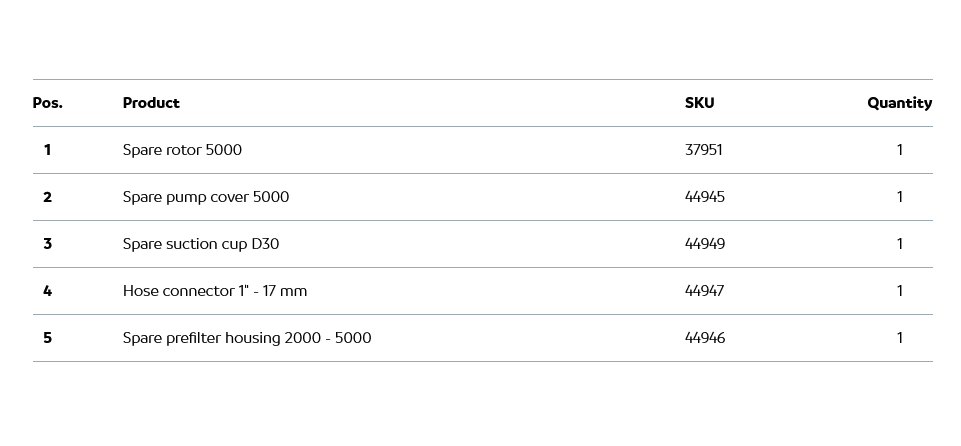Viewport: 961px width, 446px height.
Task: Click the Pos. column header
Action: [x=47, y=103]
